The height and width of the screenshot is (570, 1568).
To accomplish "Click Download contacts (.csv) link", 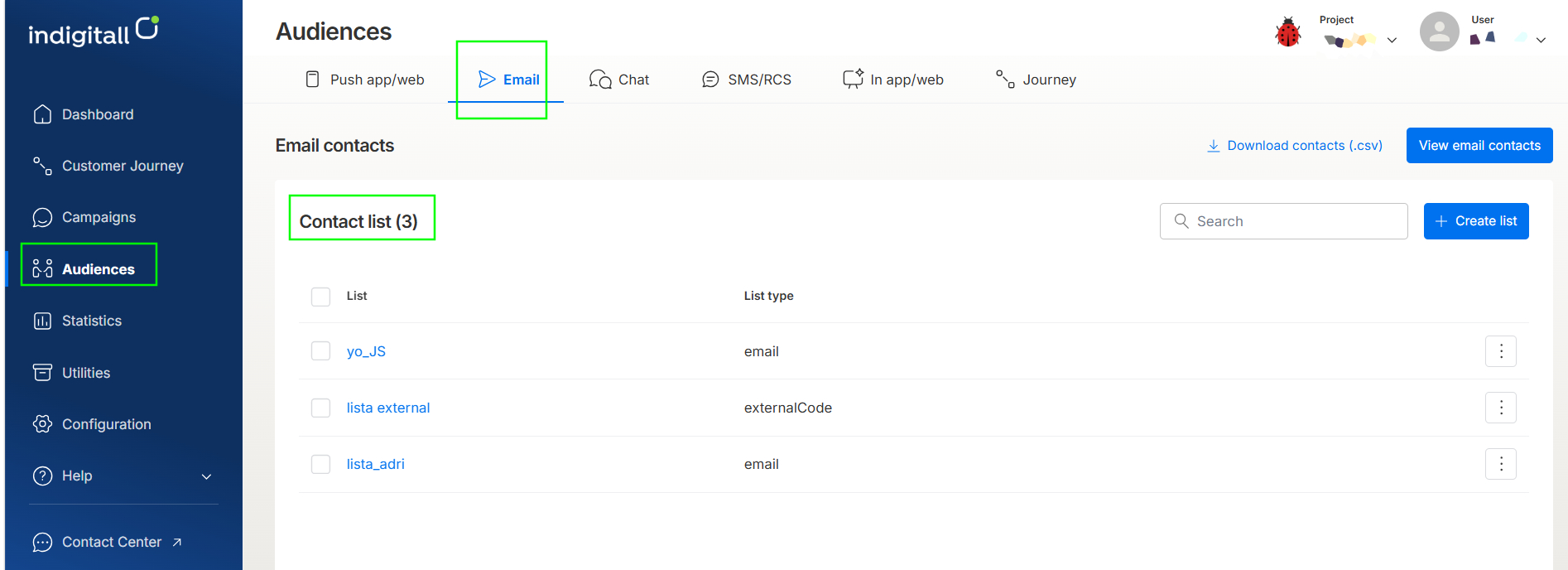I will (x=1295, y=146).
